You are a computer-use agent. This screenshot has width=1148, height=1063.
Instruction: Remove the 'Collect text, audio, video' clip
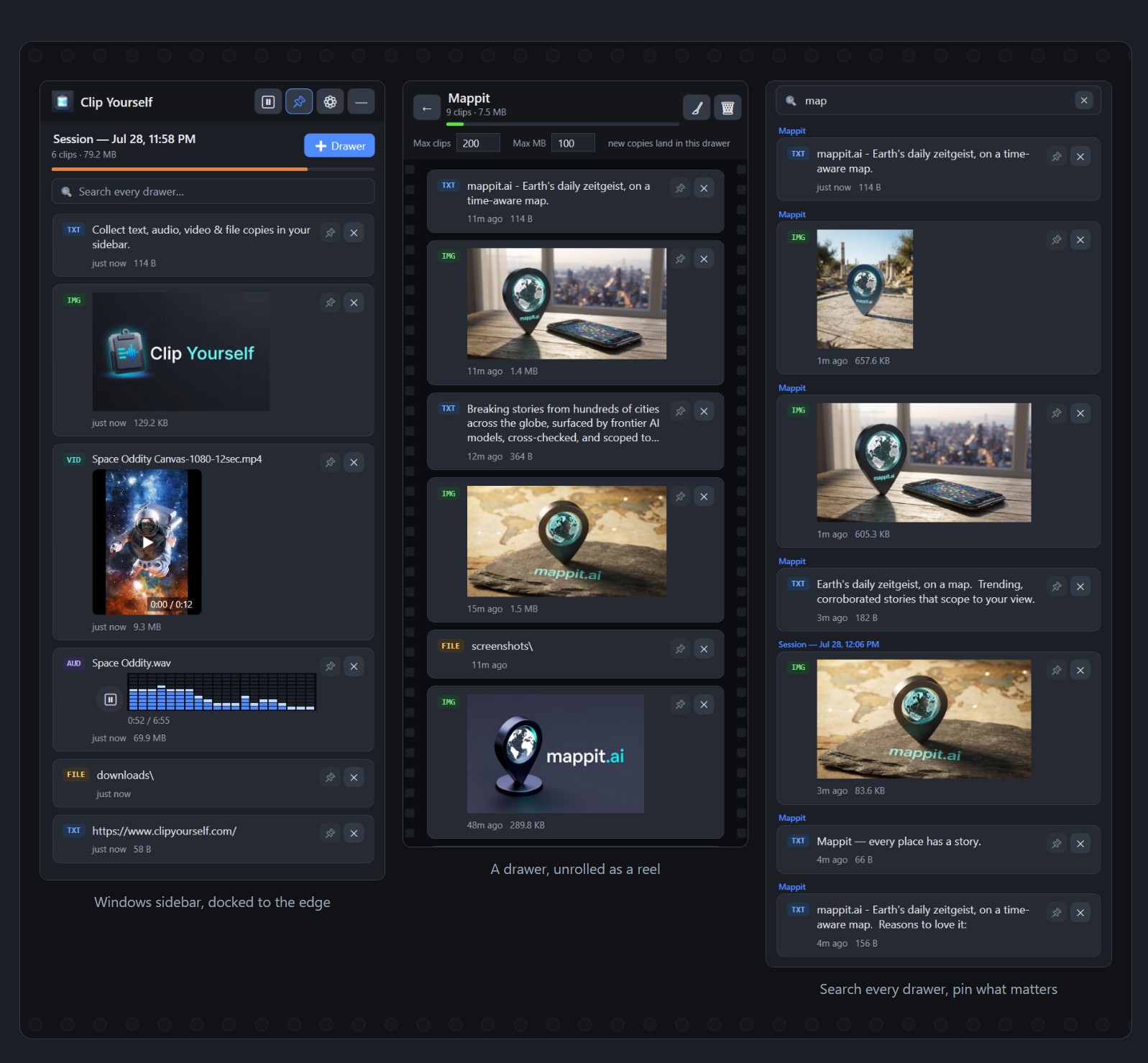tap(354, 233)
